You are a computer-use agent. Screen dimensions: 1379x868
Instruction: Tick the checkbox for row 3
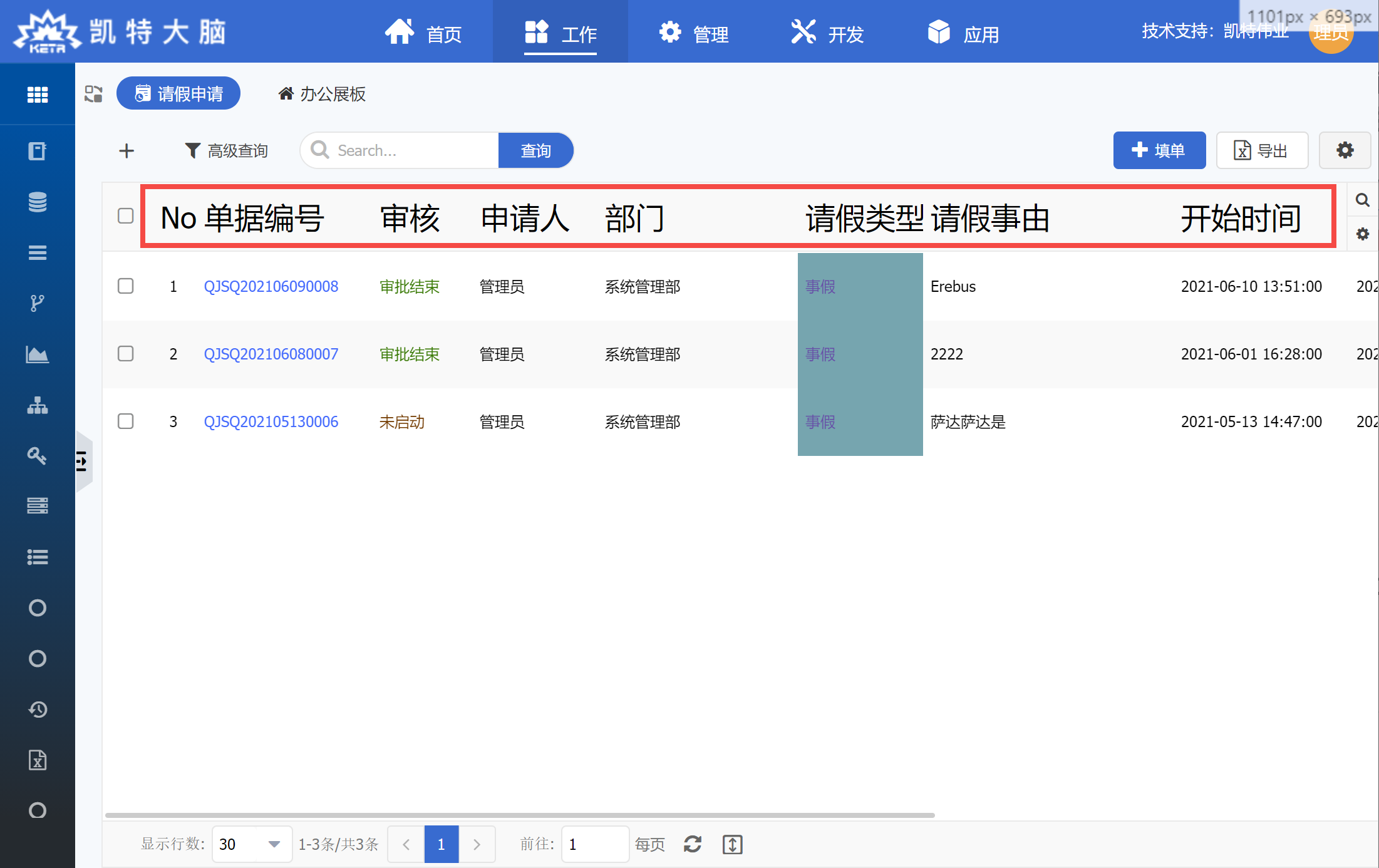pyautogui.click(x=126, y=421)
